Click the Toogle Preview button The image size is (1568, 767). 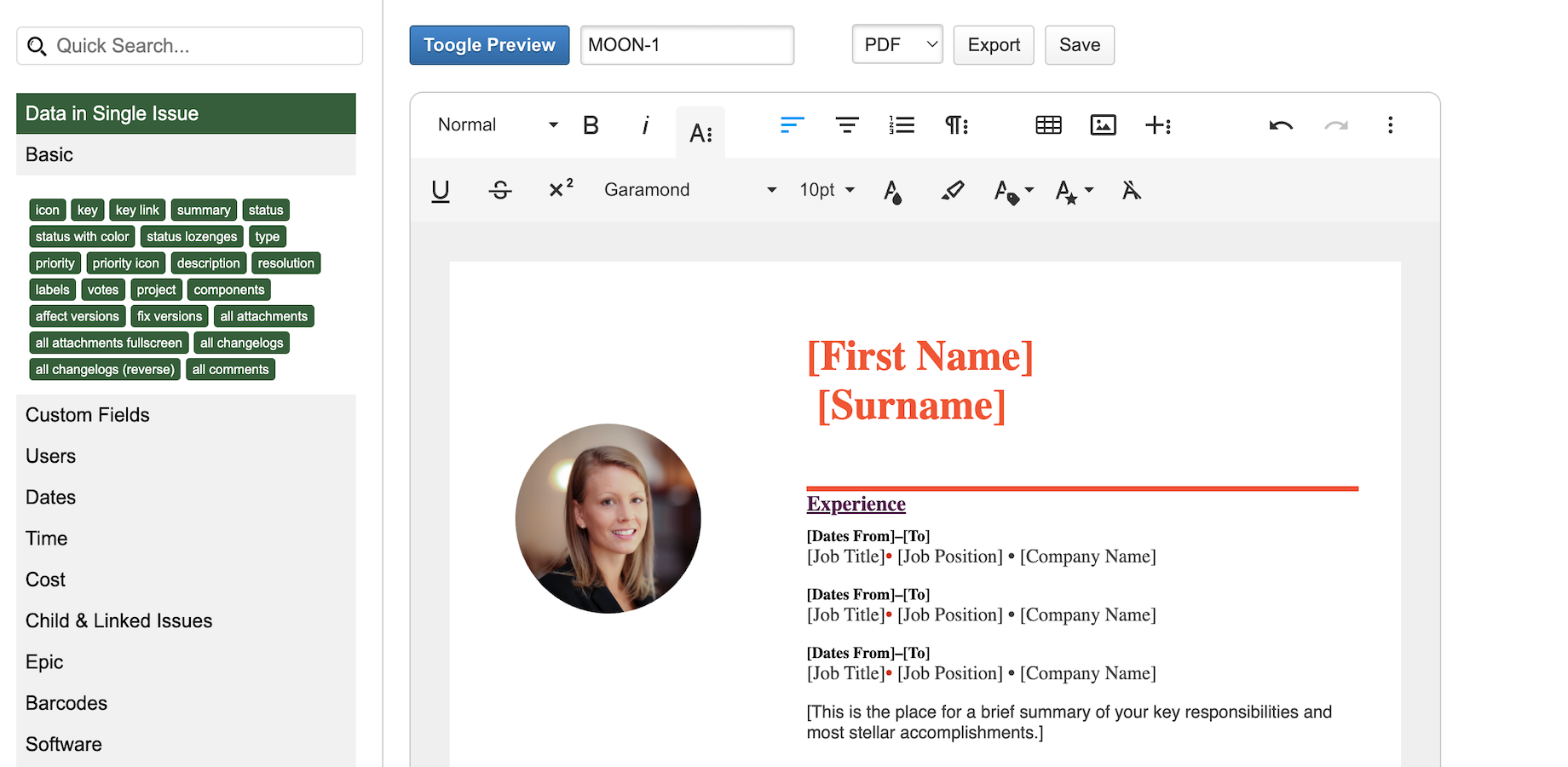[x=489, y=45]
